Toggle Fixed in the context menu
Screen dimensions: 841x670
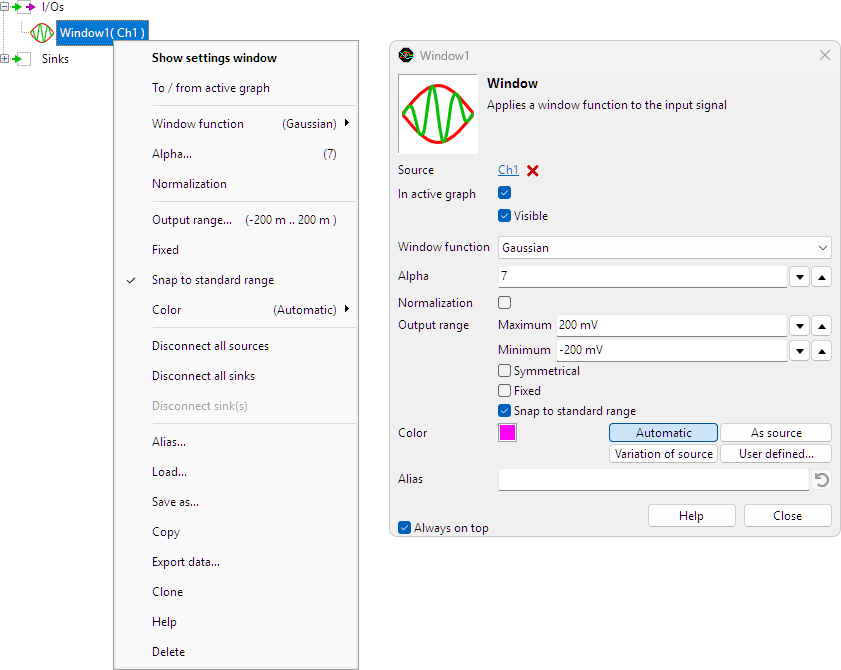[236, 250]
